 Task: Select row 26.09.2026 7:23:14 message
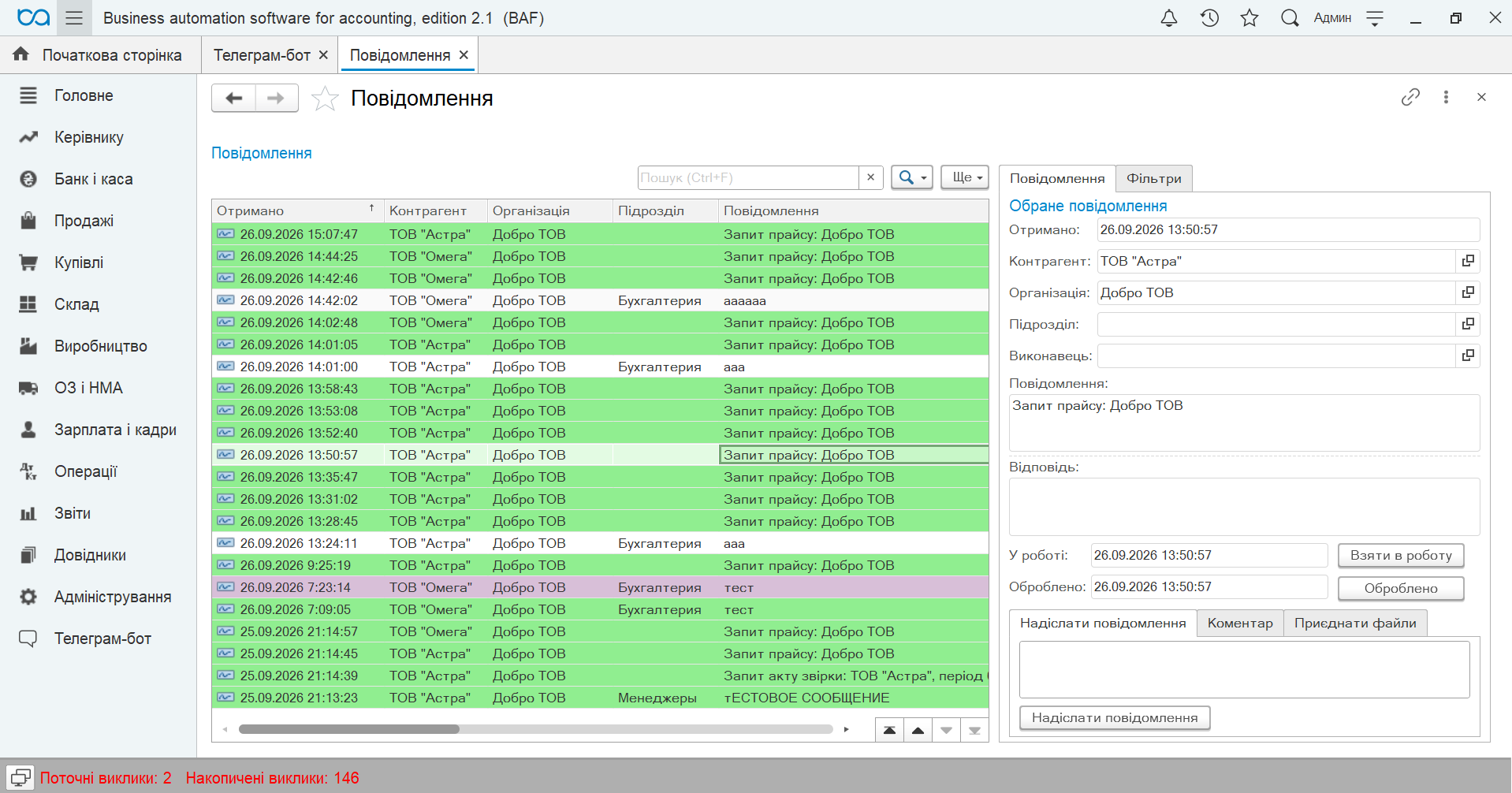pos(600,587)
